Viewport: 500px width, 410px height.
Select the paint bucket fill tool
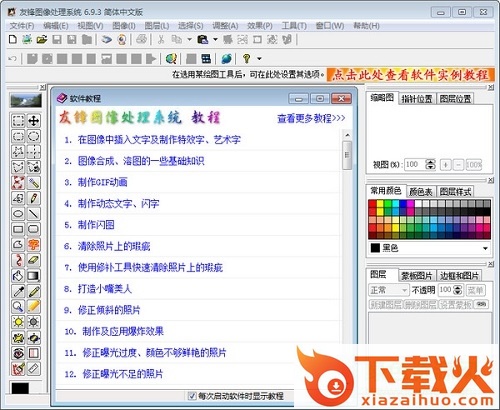click(18, 276)
